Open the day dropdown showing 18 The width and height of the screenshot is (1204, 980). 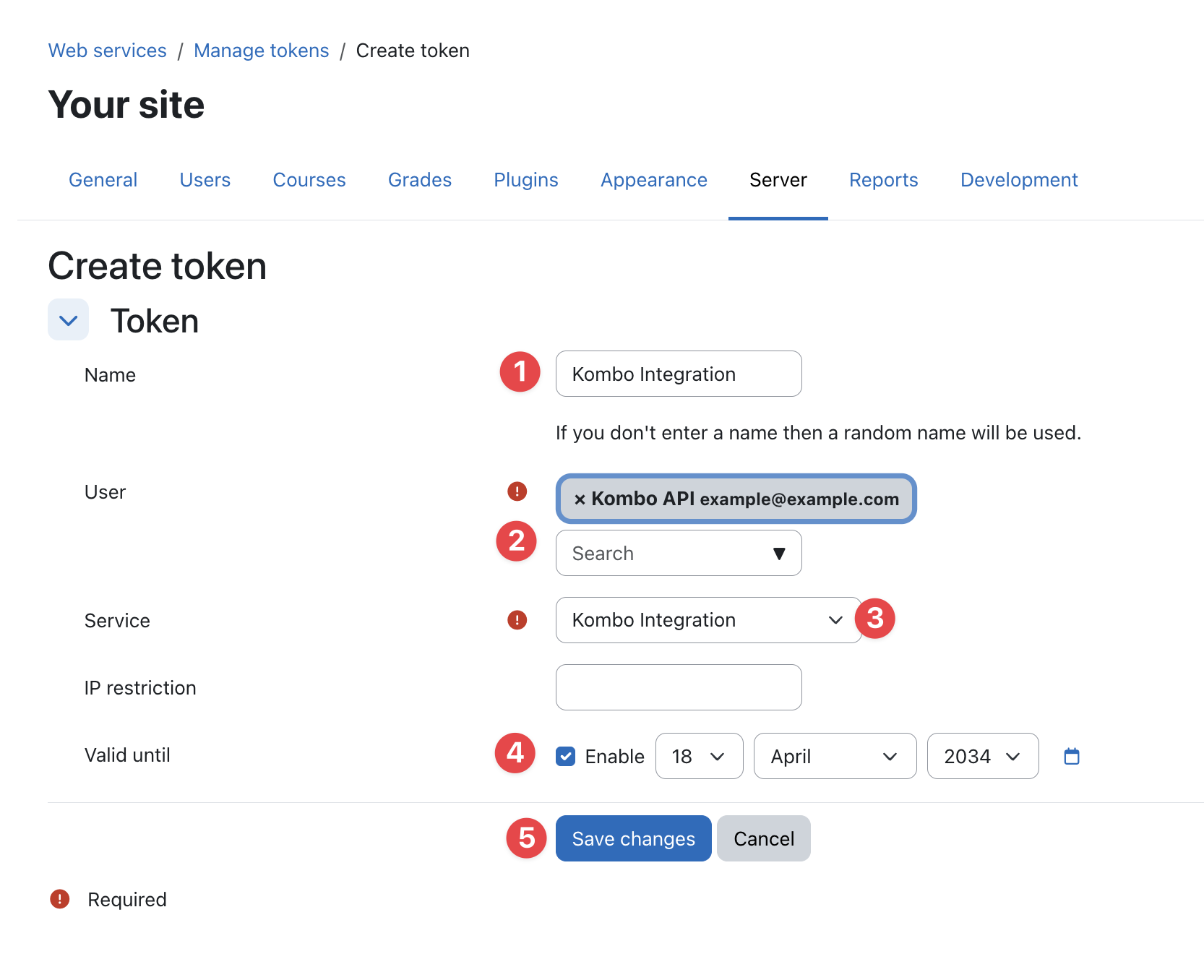(698, 757)
